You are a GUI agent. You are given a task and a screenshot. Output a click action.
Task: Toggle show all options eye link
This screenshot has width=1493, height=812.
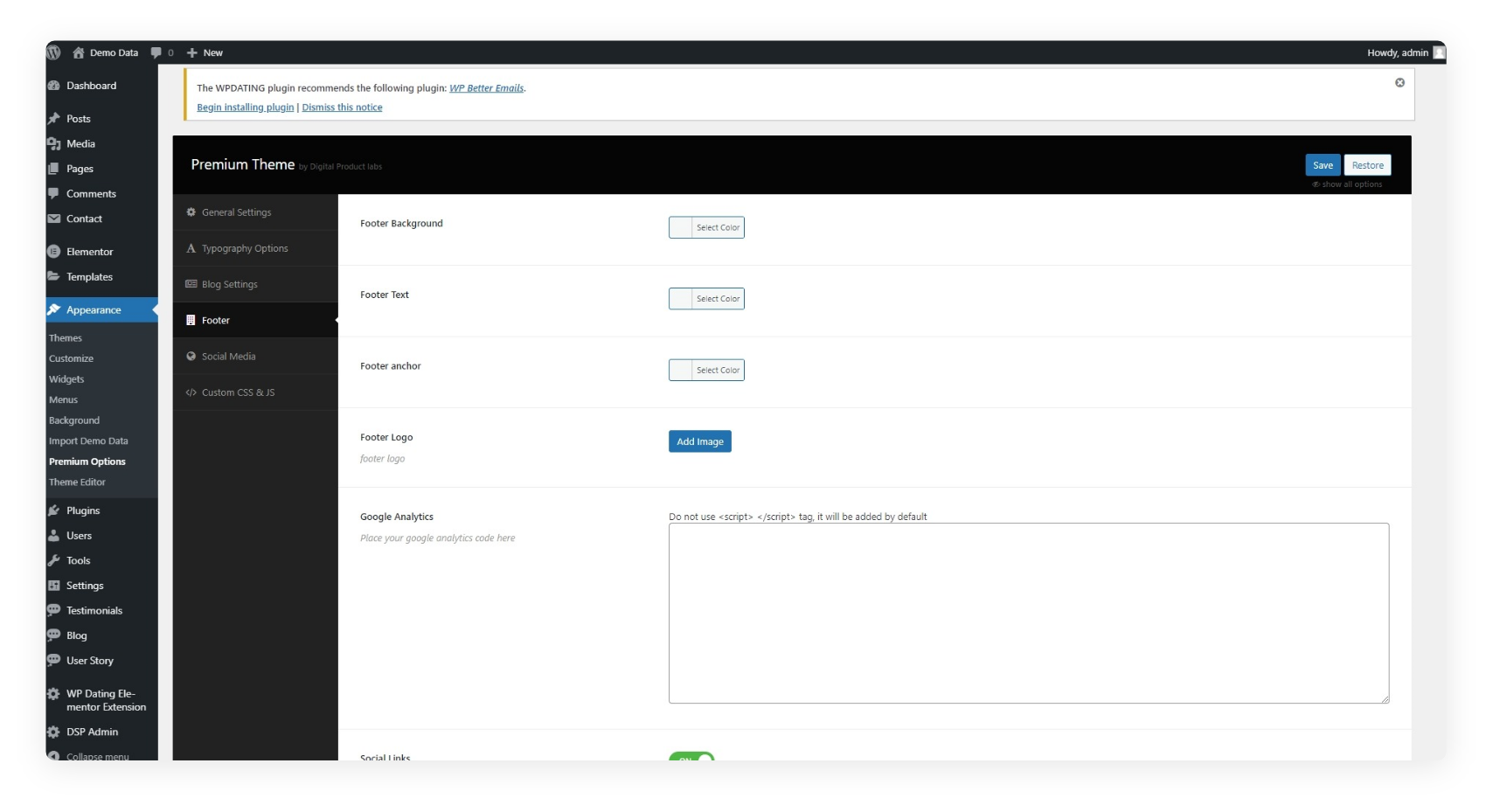[1347, 184]
